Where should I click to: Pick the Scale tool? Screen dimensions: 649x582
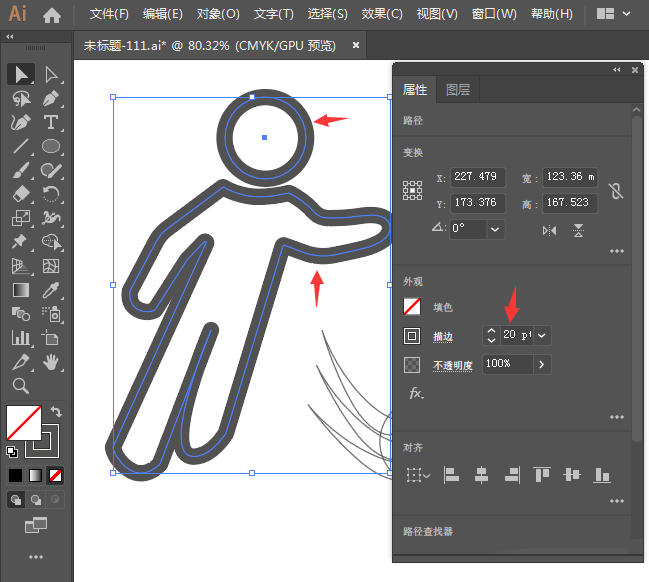pyautogui.click(x=21, y=218)
